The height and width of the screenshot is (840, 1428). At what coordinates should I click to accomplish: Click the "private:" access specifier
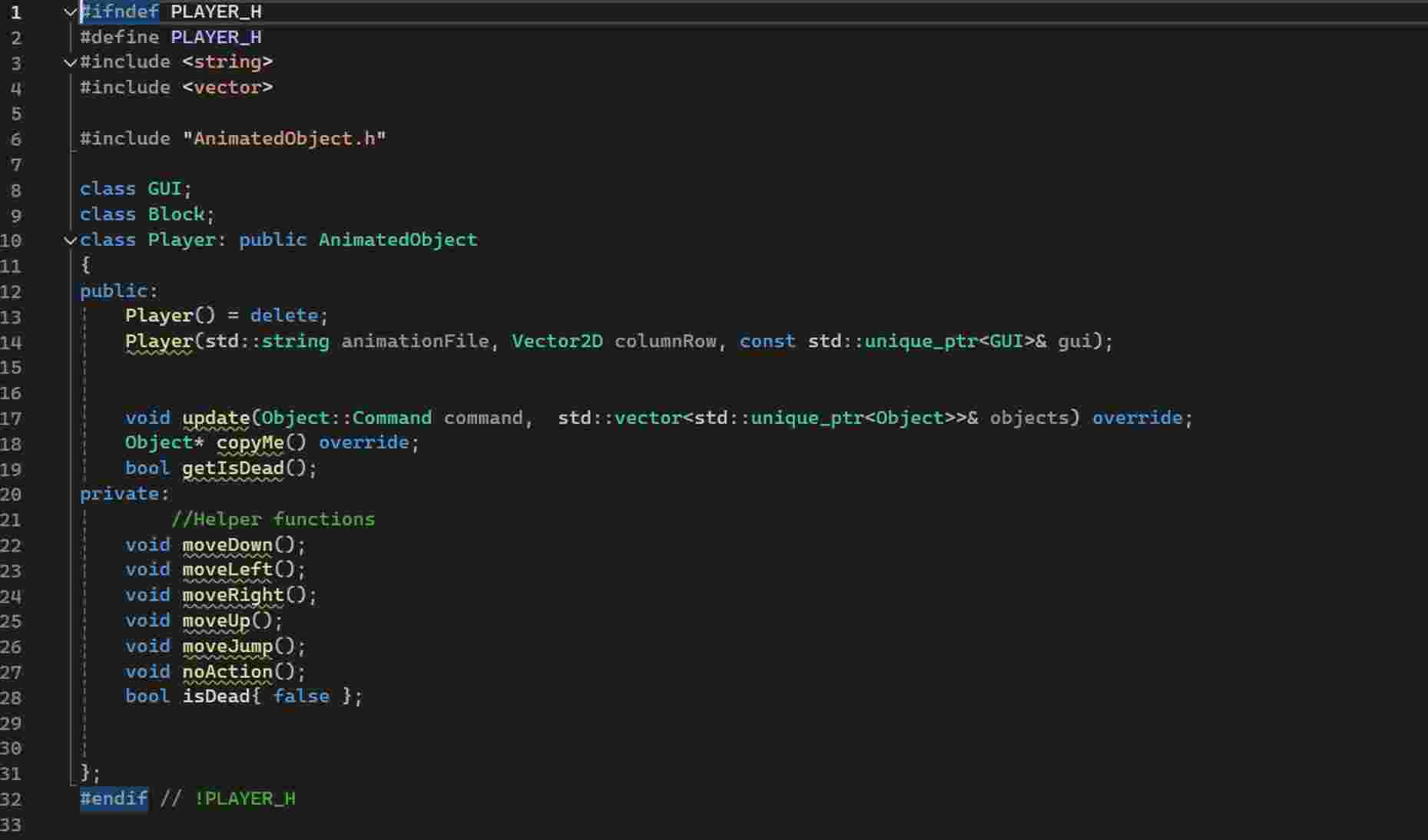(x=125, y=494)
